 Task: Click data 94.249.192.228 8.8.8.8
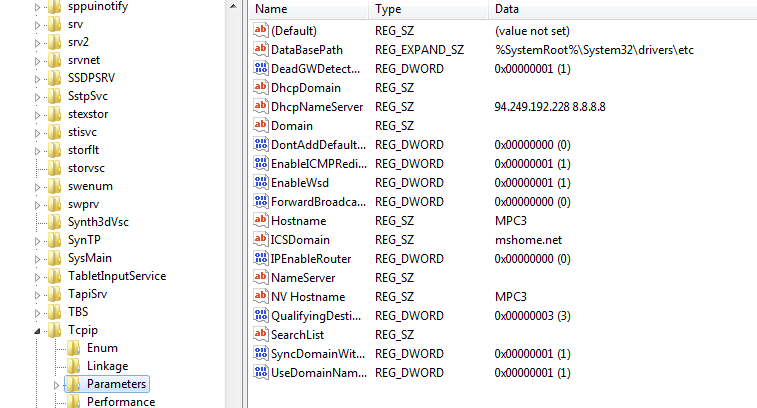pyautogui.click(x=550, y=107)
